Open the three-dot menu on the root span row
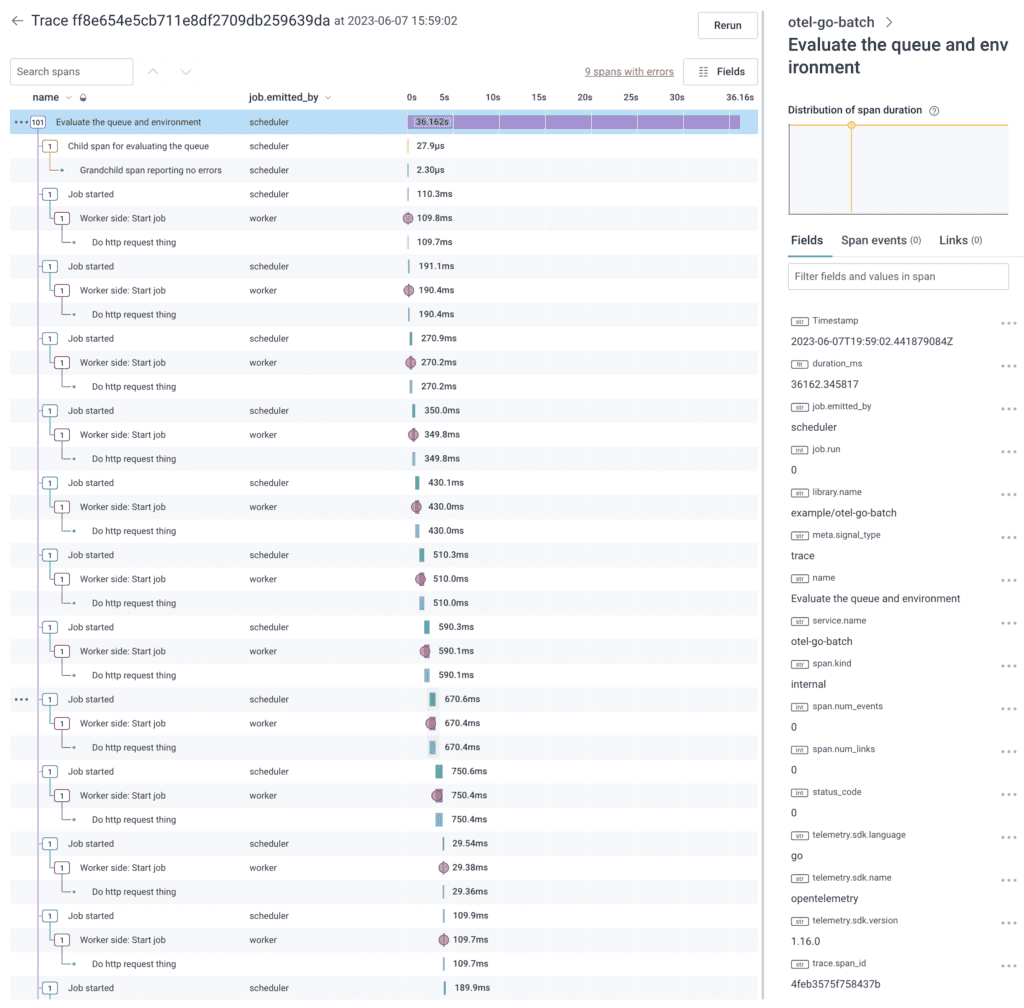 point(20,122)
